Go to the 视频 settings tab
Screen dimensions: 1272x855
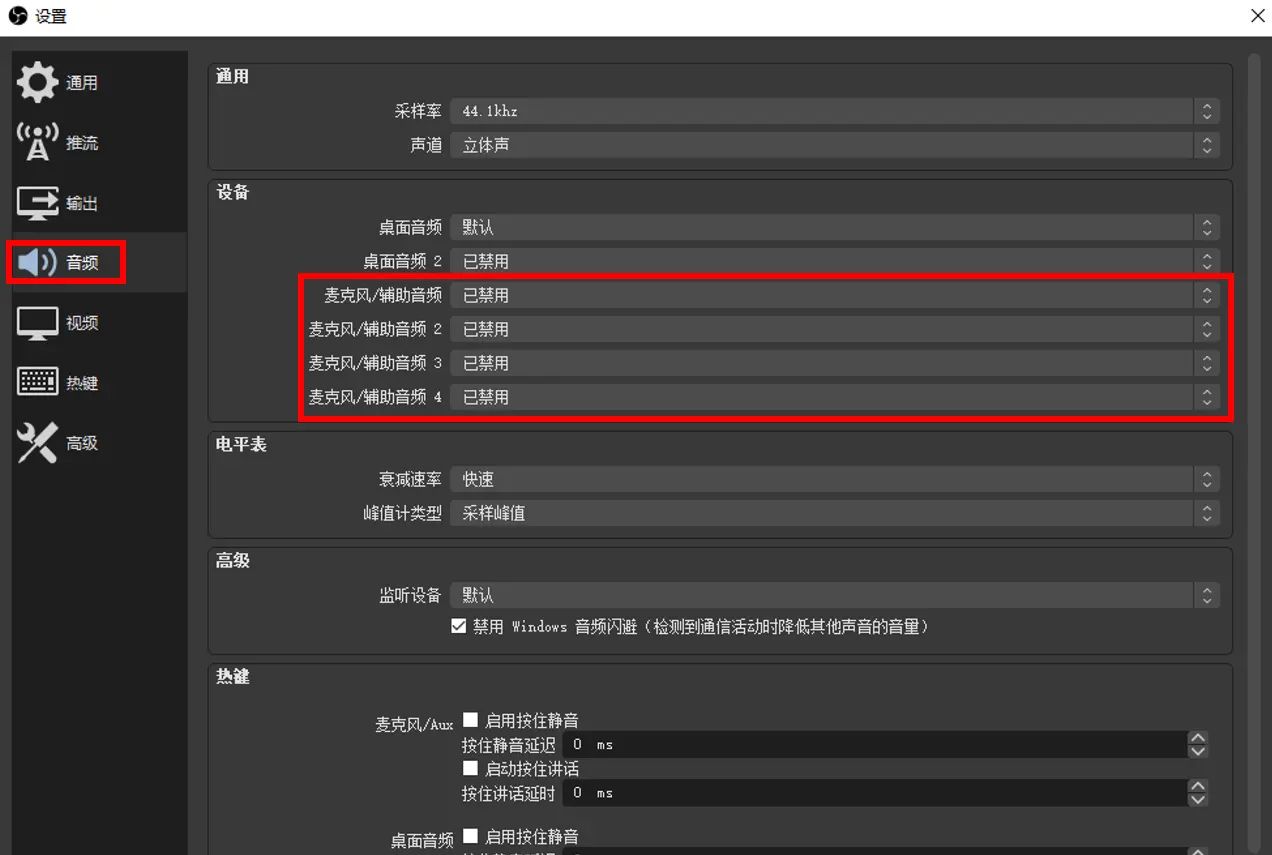(99, 323)
